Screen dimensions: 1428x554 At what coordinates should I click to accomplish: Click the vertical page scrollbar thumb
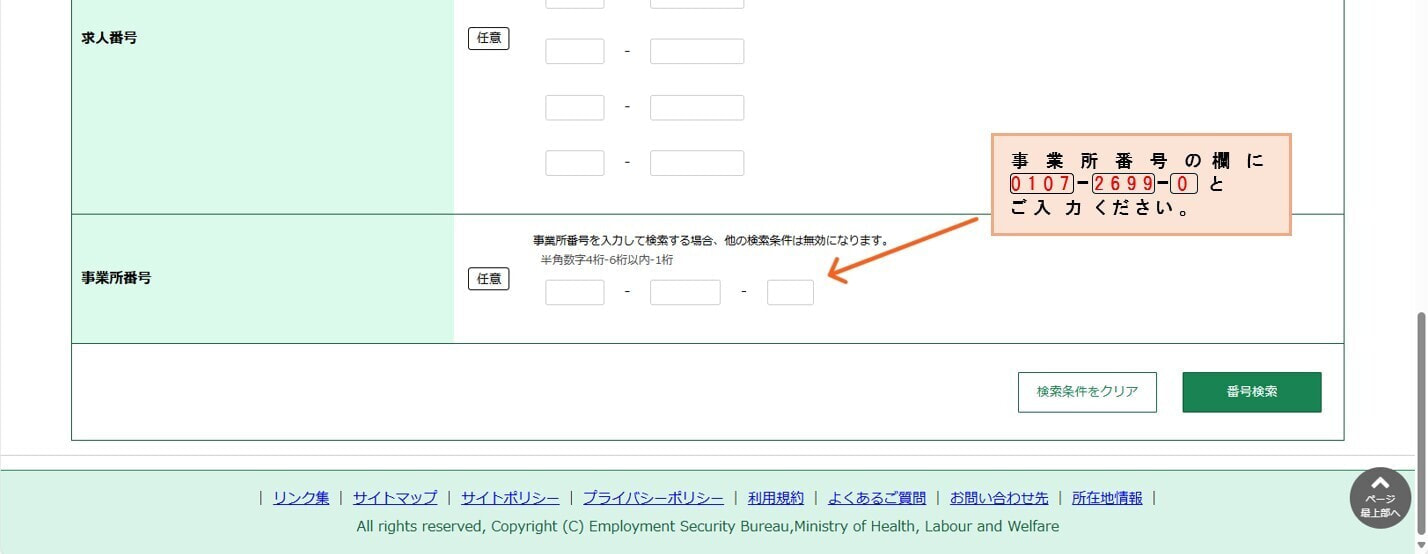1420,420
